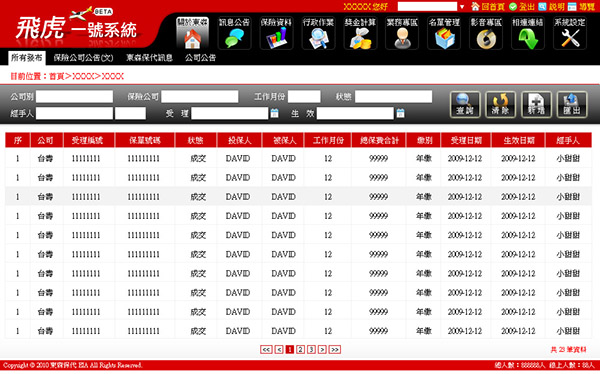Click the 匯出 export button
600x374 pixels.
click(572, 105)
